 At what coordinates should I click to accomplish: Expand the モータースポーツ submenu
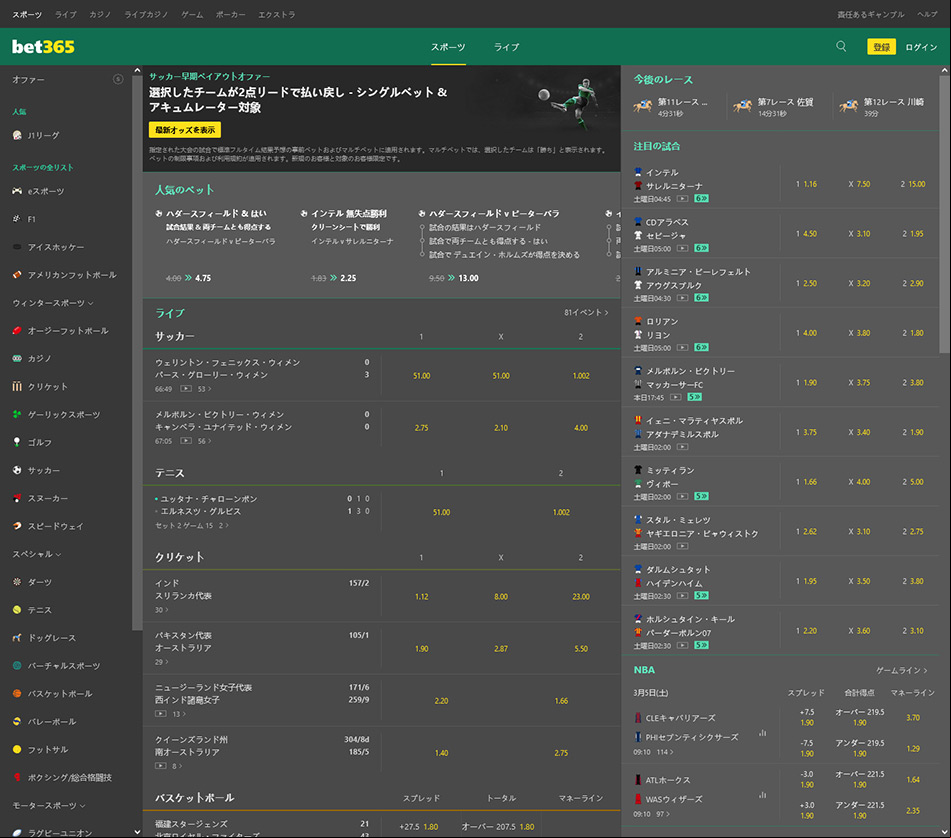click(x=49, y=805)
